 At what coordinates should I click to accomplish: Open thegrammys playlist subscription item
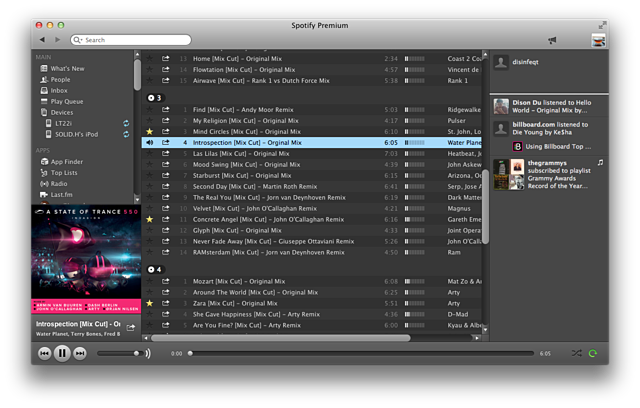point(549,174)
